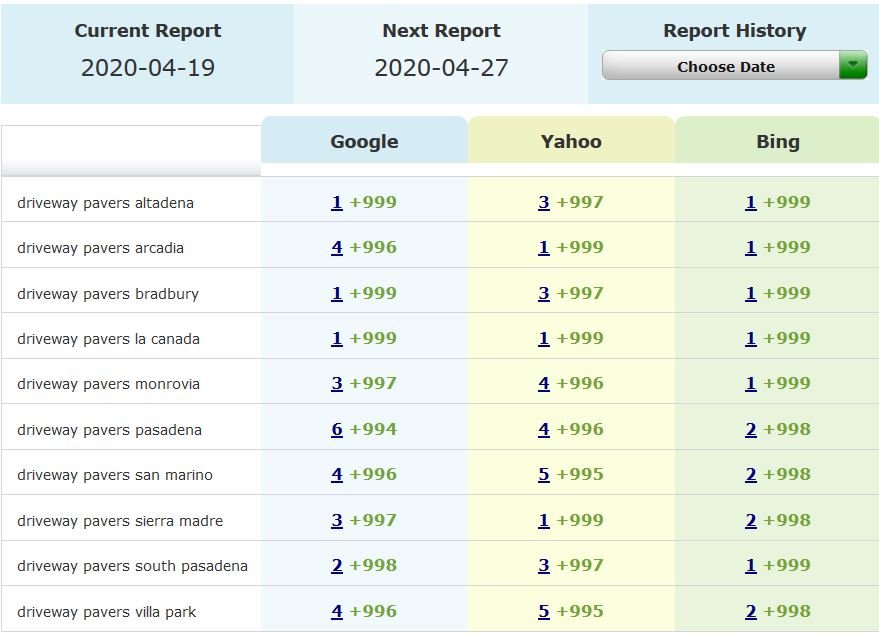Click keyword 'driveway pavers san marino'
Viewport: 879px width, 635px height.
[x=115, y=475]
